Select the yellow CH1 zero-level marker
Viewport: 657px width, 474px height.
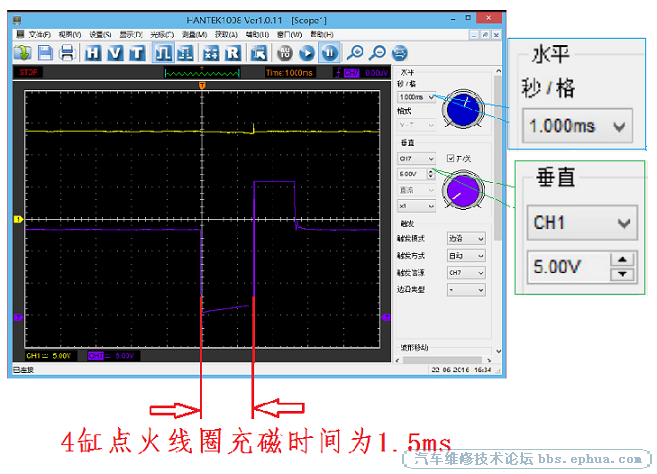(18, 219)
